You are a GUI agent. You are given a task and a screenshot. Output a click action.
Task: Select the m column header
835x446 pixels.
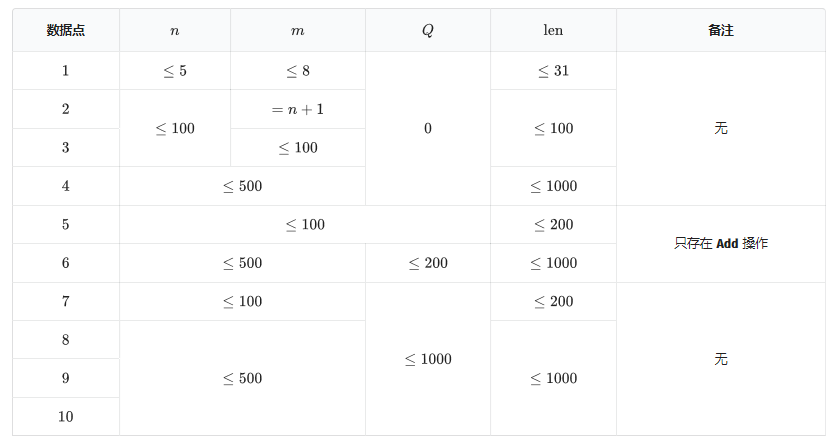coord(298,31)
